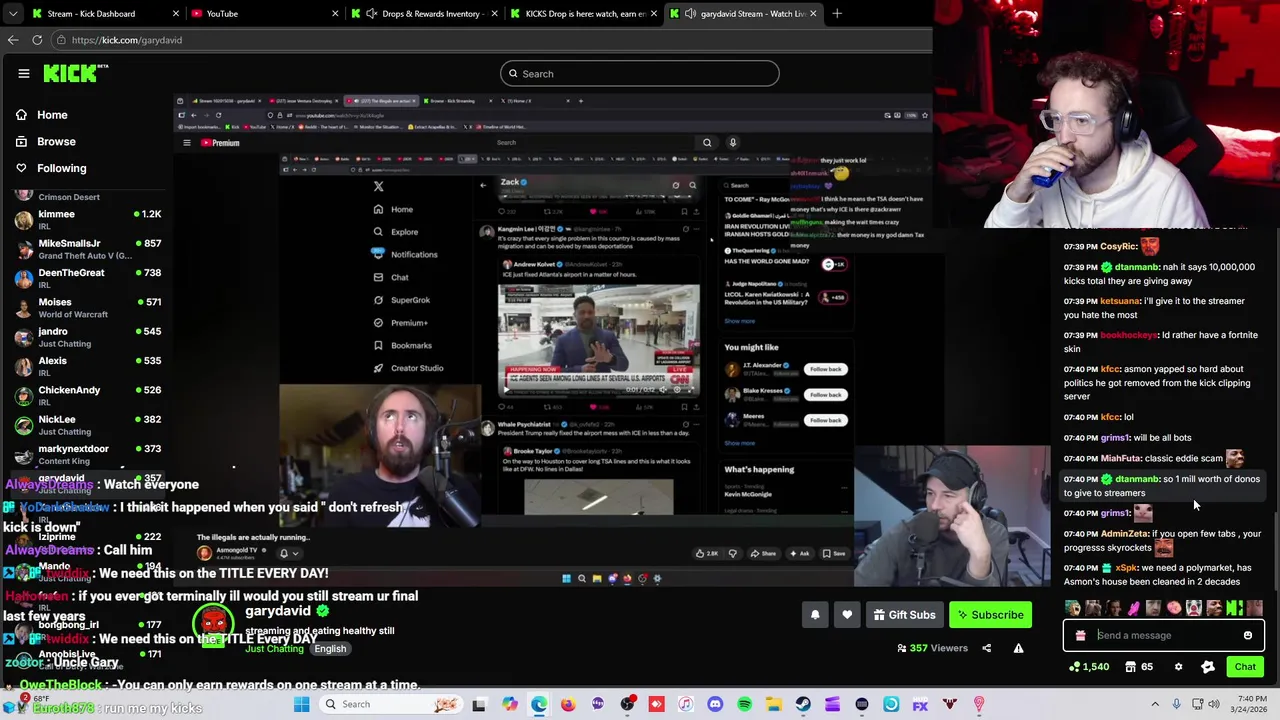
Task: Switch to Drops & Rewards Inventory tab
Action: (x=422, y=14)
